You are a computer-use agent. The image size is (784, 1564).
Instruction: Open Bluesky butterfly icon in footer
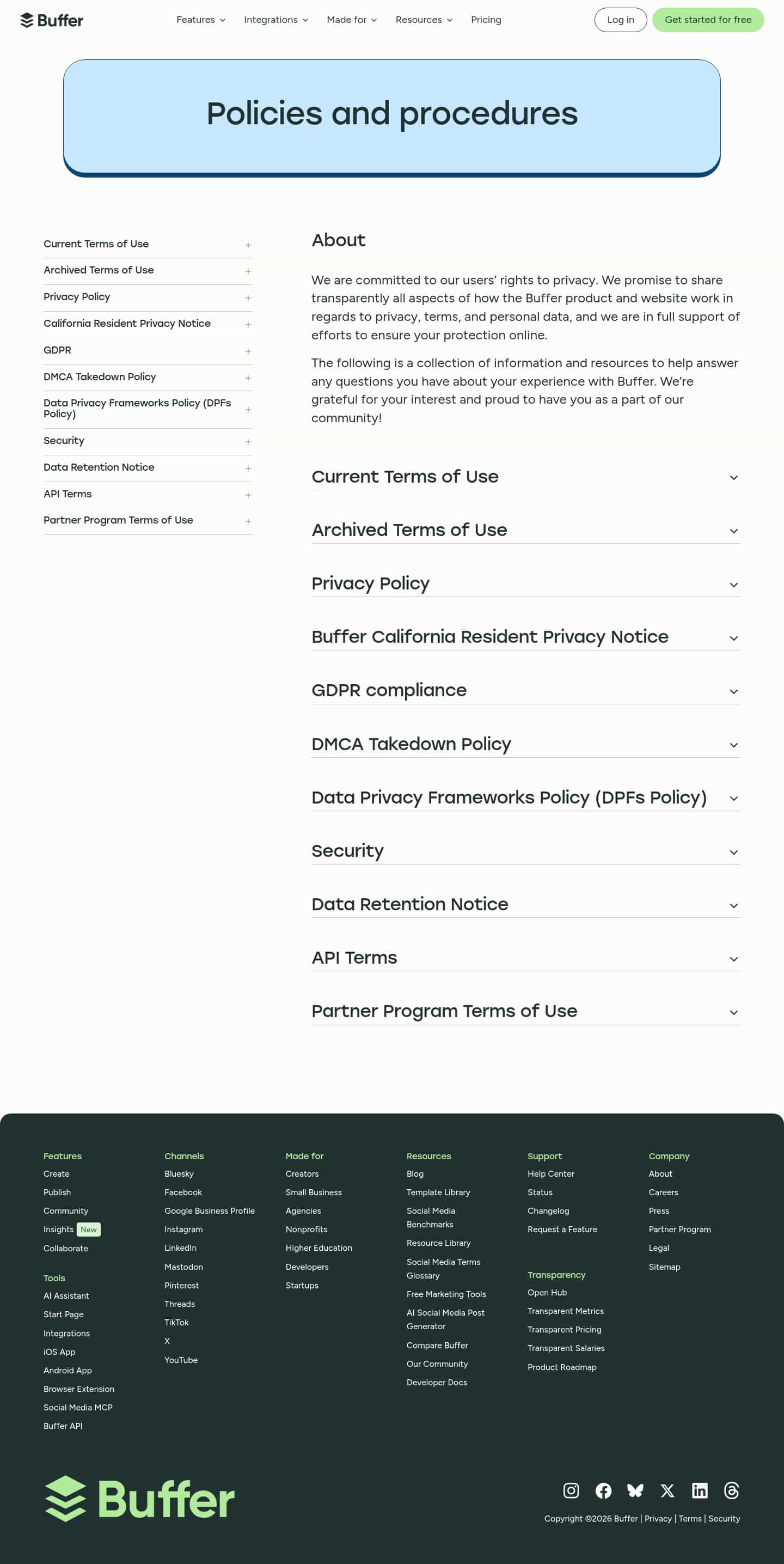[635, 1490]
